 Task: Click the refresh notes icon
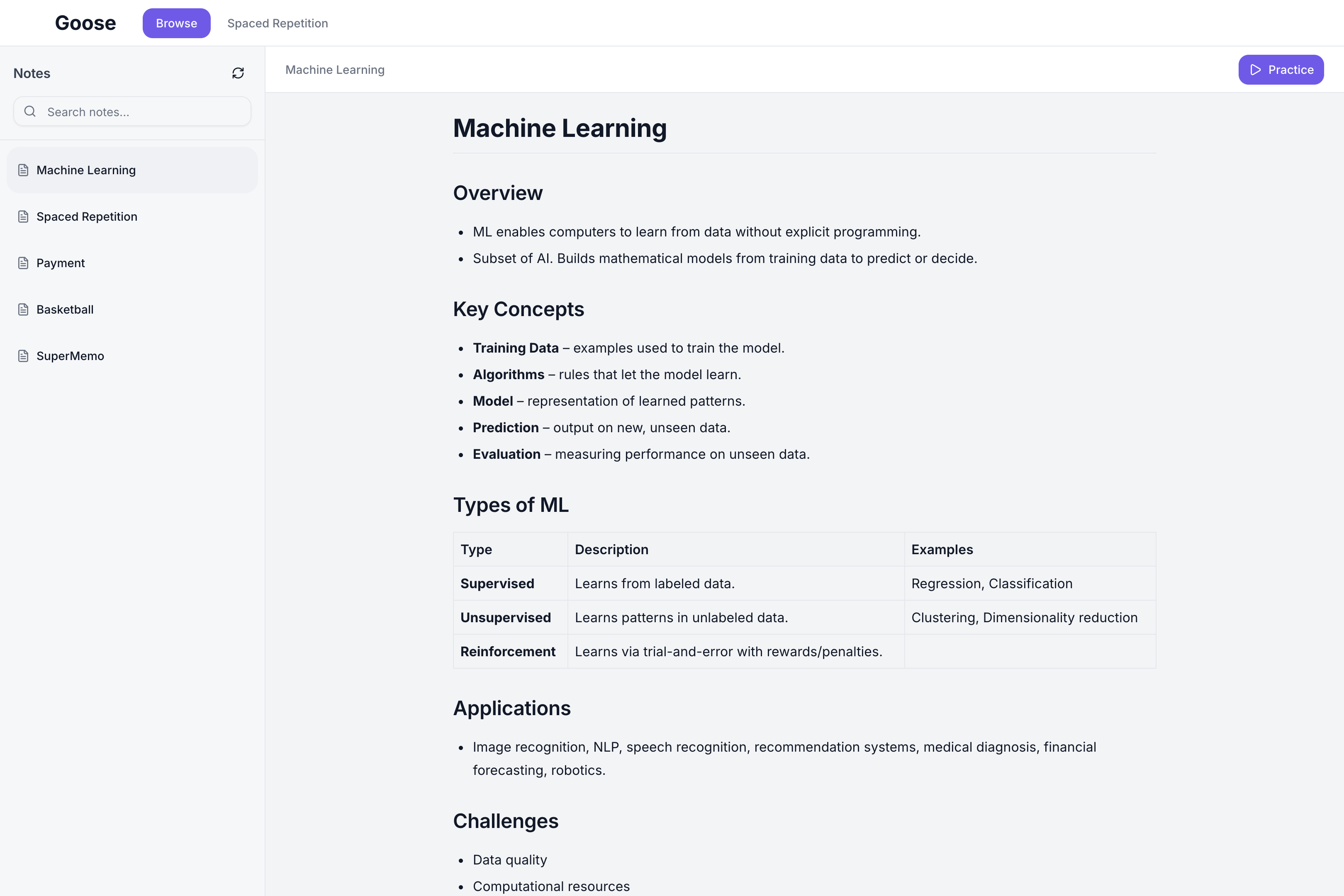[238, 73]
